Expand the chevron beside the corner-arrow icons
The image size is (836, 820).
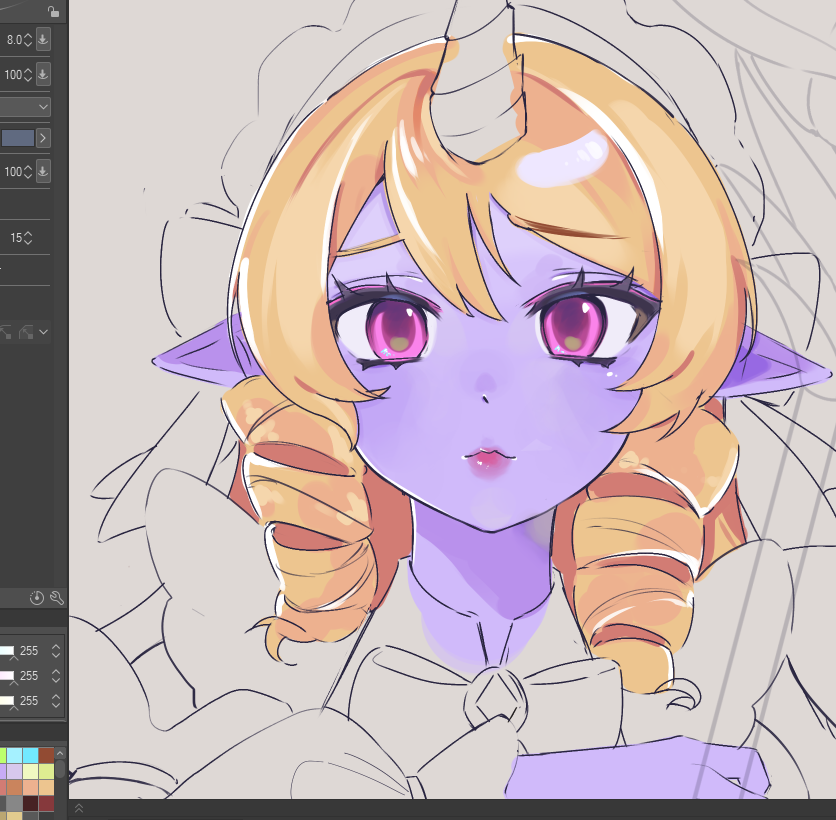tap(44, 332)
